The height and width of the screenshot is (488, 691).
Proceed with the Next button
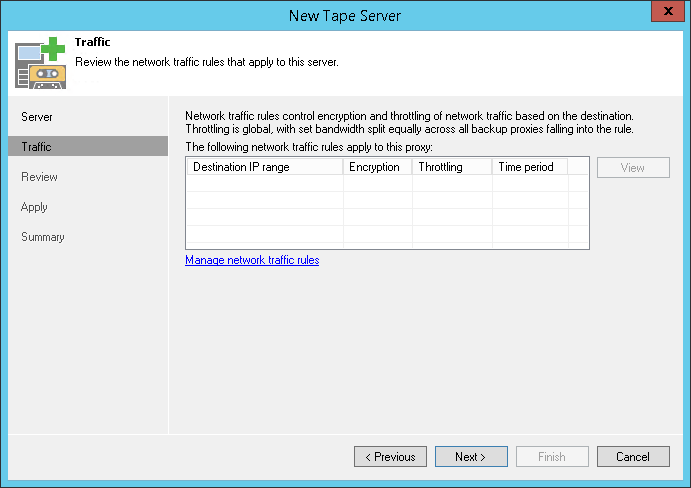coord(471,457)
